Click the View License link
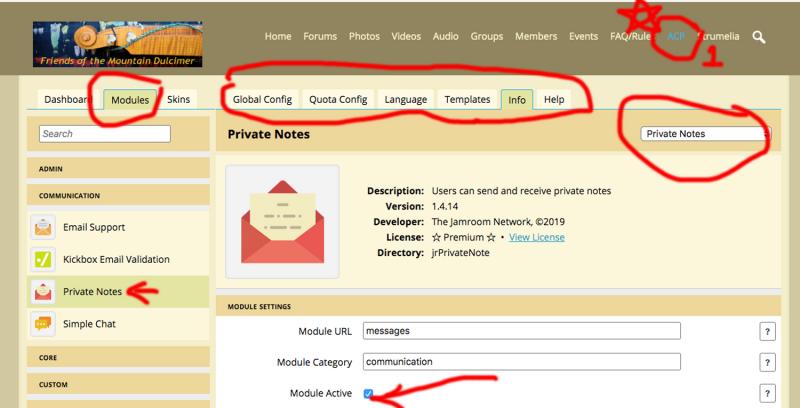The image size is (800, 408). pos(537,237)
